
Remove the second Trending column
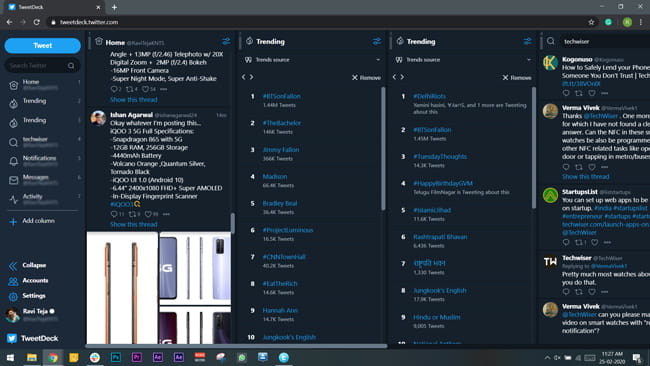(517, 78)
